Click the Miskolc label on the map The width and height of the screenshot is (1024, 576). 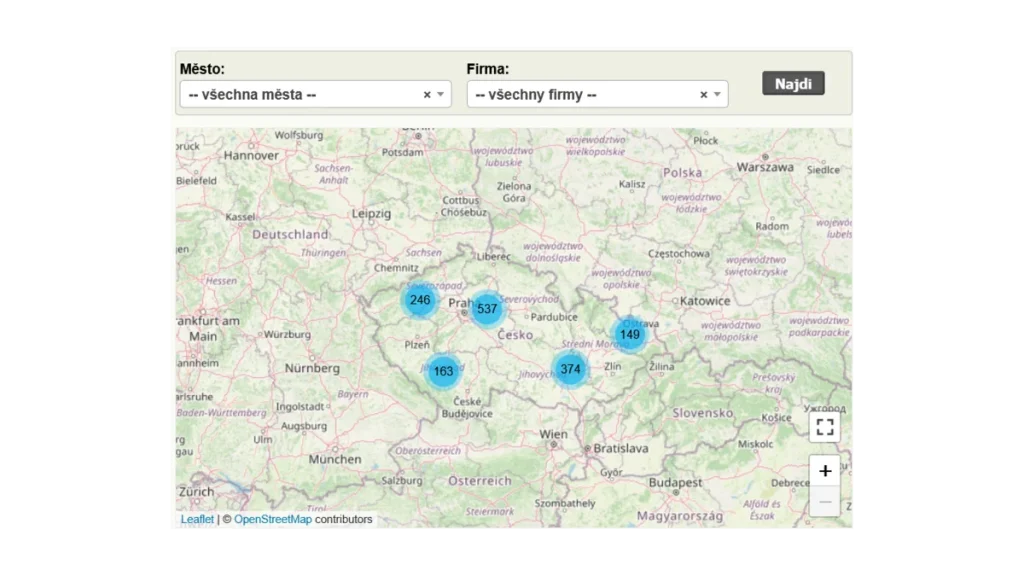point(755,444)
